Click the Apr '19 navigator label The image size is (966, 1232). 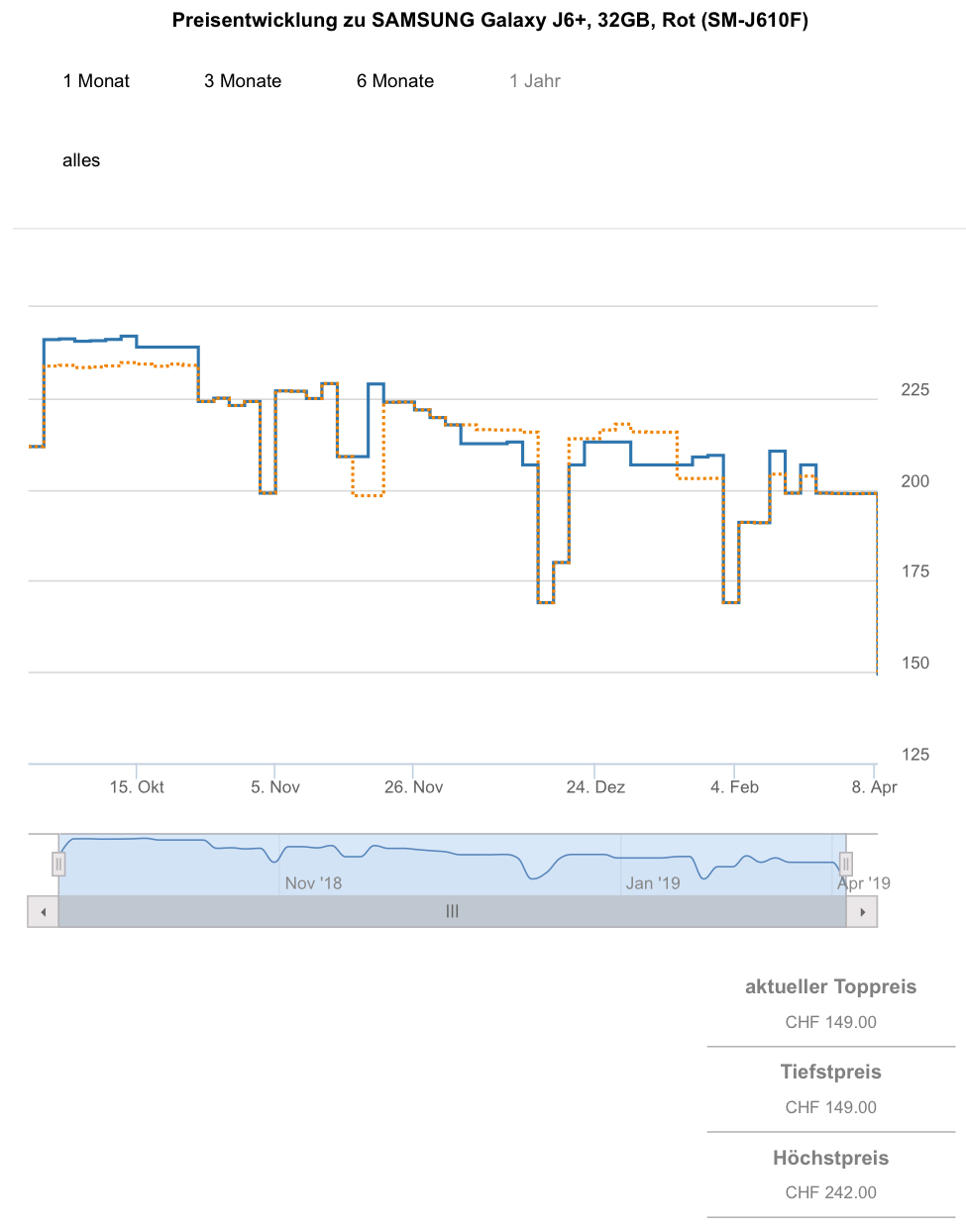(864, 883)
